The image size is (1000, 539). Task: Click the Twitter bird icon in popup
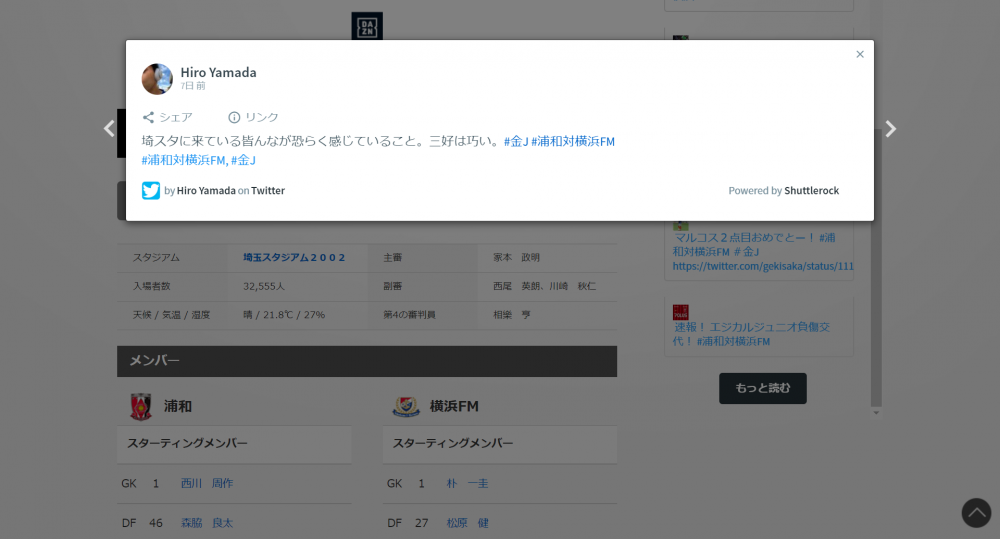[x=151, y=191]
